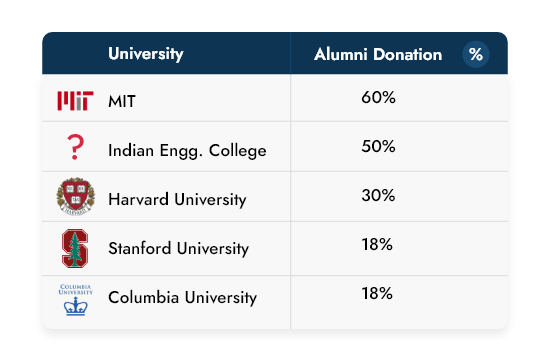The height and width of the screenshot is (361, 550).
Task: Click the 60% donation value
Action: tap(378, 97)
